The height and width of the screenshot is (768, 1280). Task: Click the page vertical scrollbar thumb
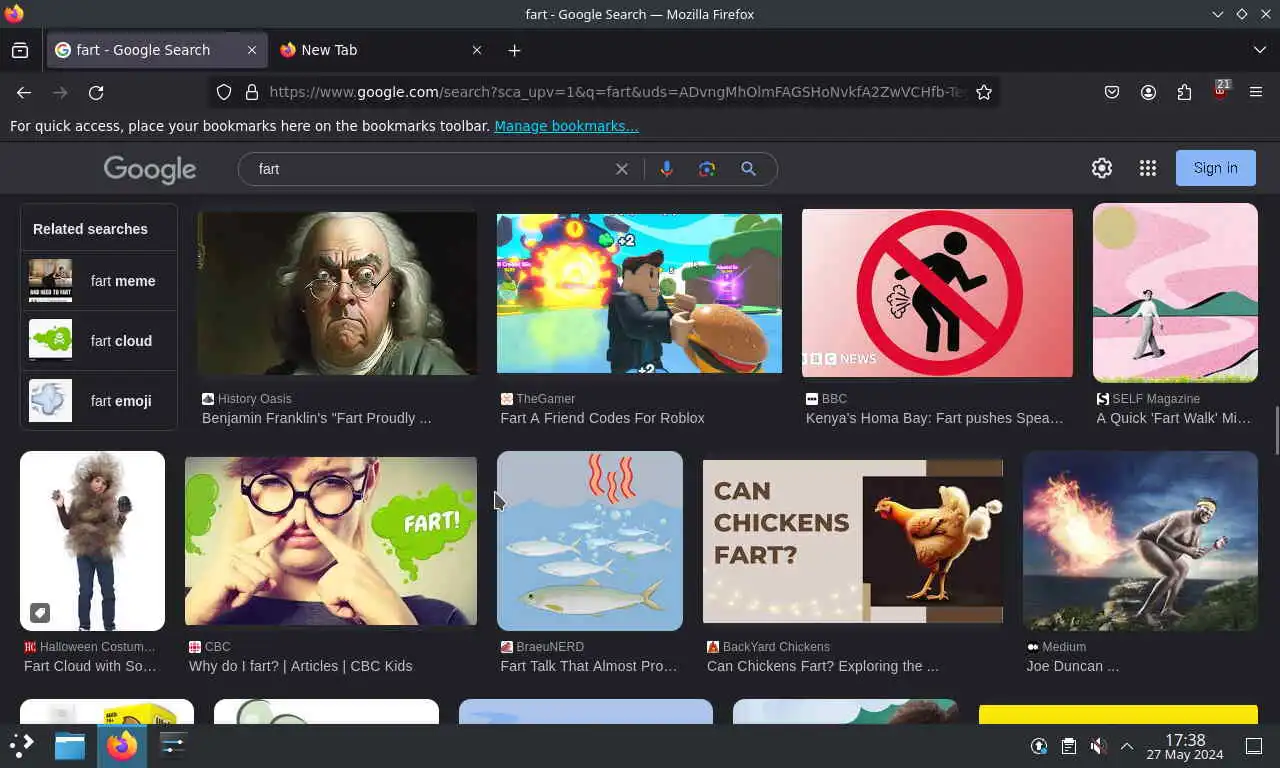click(x=1276, y=430)
